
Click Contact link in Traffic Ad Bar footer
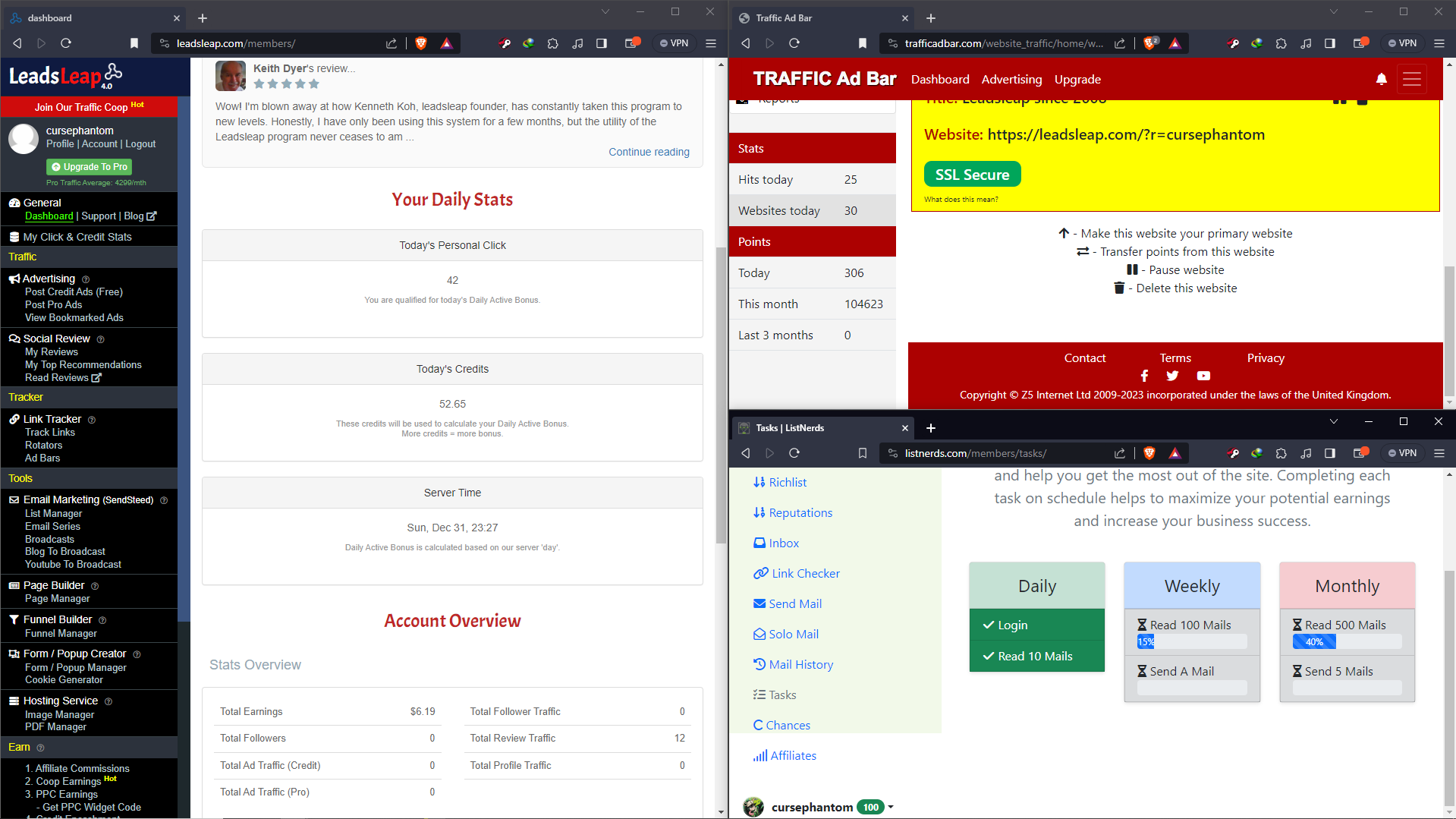(x=1084, y=358)
